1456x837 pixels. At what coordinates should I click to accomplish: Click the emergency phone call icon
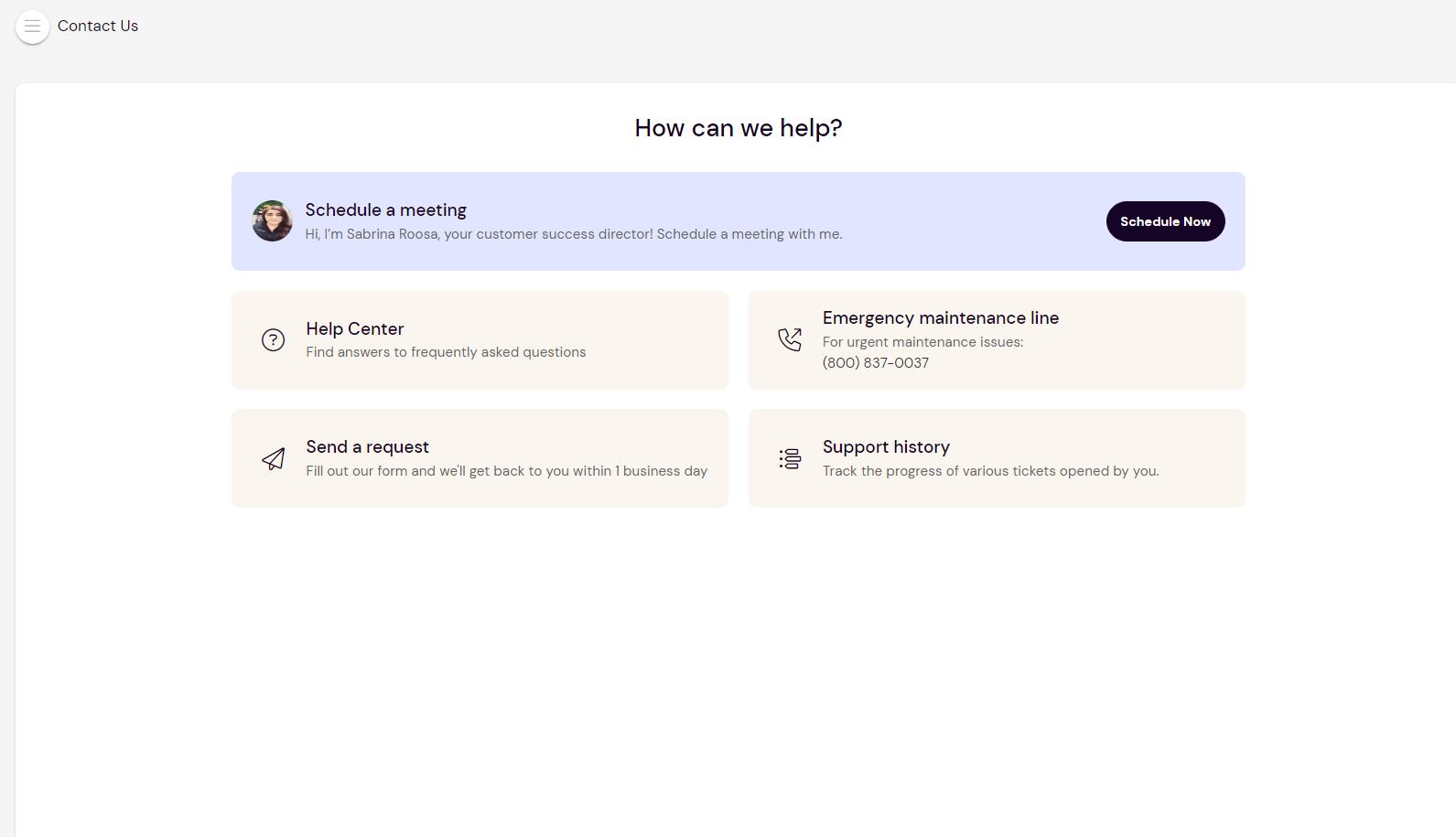point(790,340)
